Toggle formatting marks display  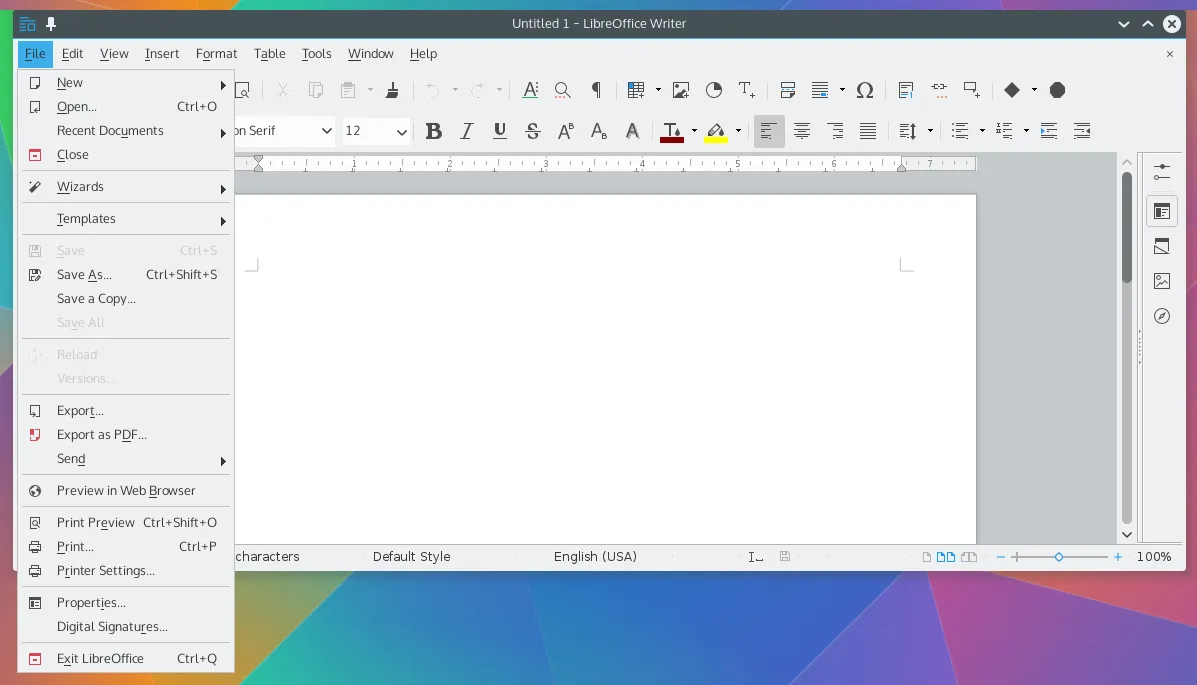pyautogui.click(x=596, y=90)
